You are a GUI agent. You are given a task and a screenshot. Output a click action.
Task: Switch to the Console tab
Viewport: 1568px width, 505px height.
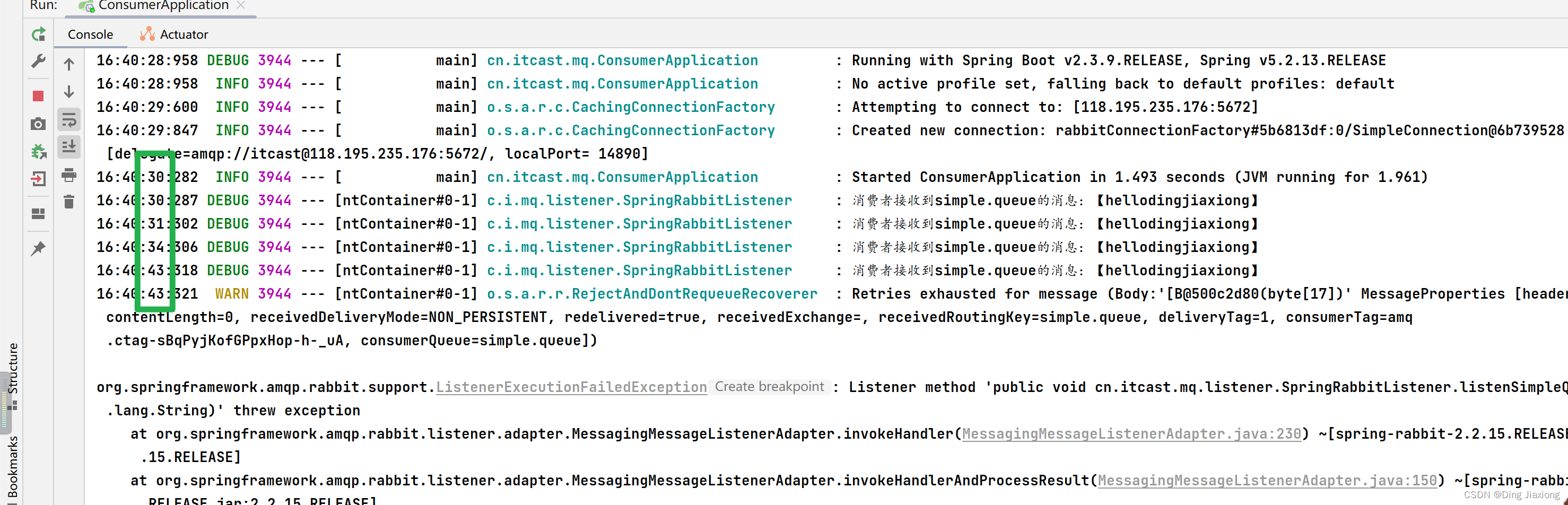90,34
